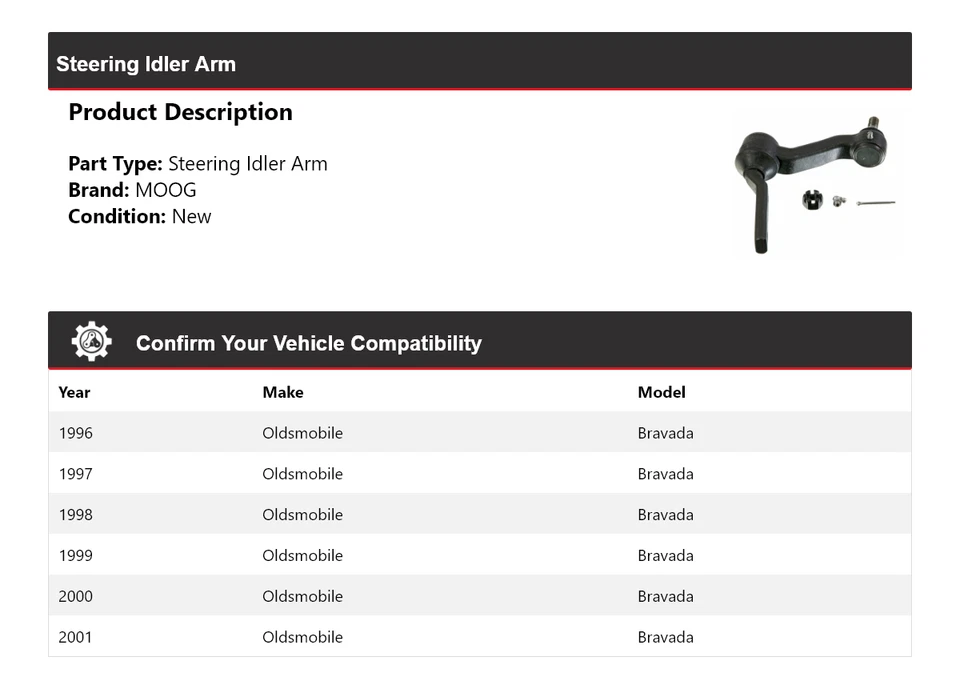
Task: Click the gear compatibility icon
Action: click(91, 342)
